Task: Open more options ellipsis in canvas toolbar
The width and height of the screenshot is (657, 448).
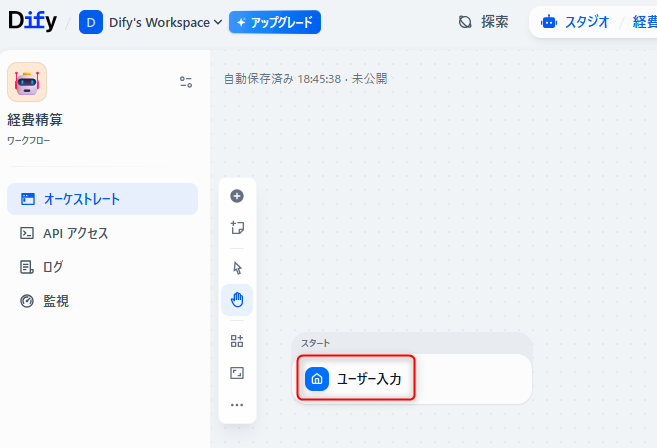Action: pyautogui.click(x=237, y=405)
